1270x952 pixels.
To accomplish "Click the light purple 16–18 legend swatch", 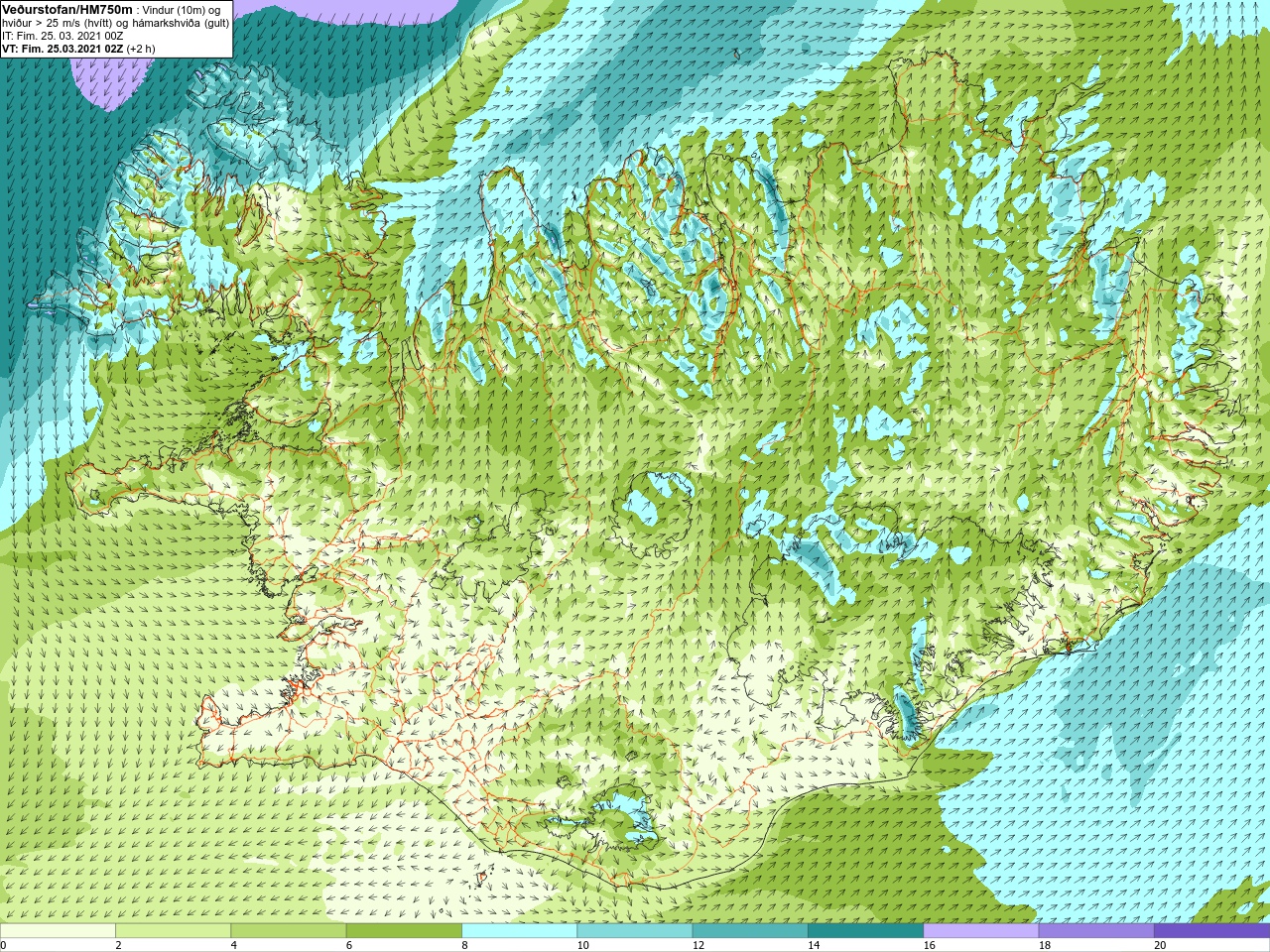I will pyautogui.click(x=981, y=931).
